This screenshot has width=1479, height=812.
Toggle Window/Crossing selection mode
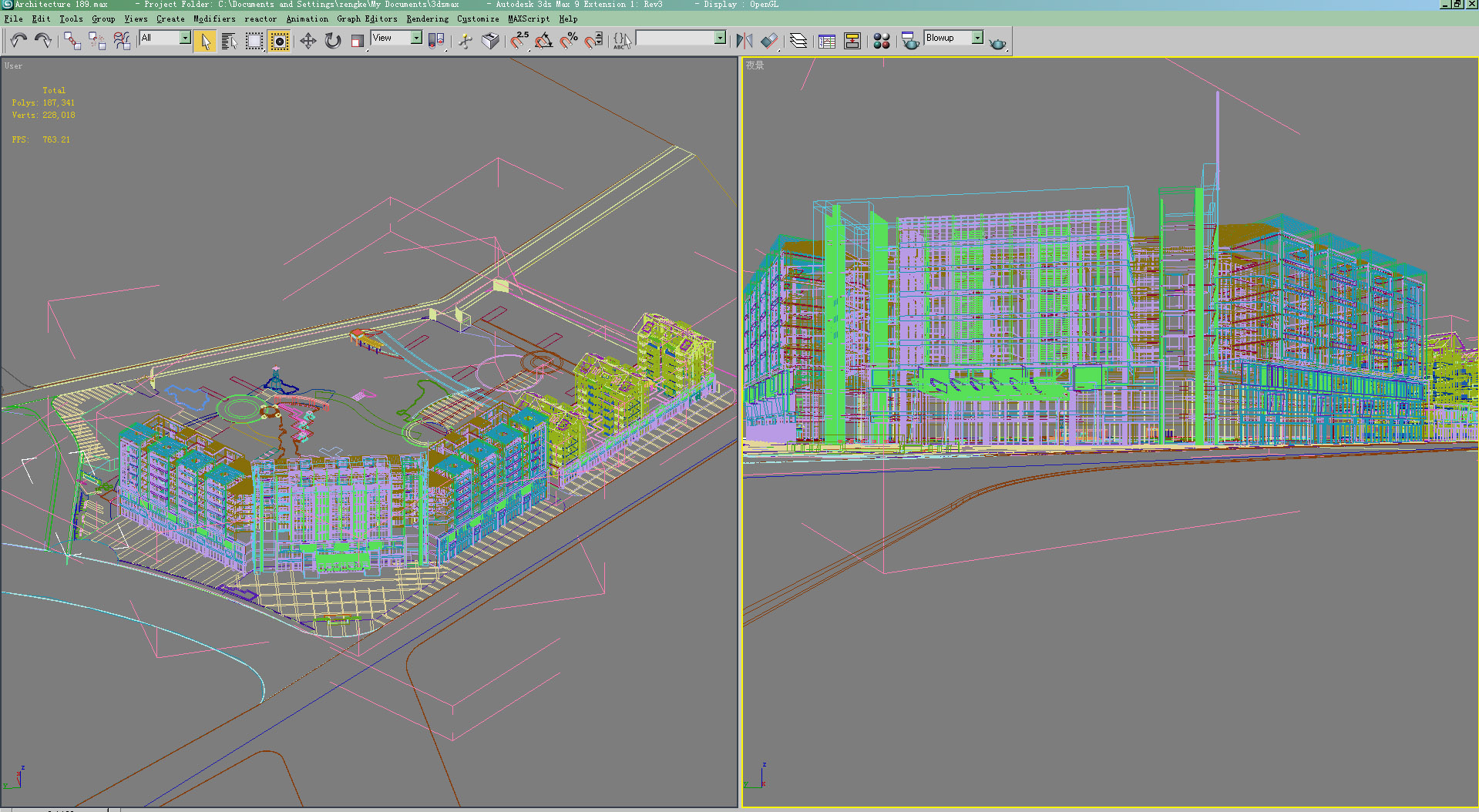pyautogui.click(x=280, y=41)
